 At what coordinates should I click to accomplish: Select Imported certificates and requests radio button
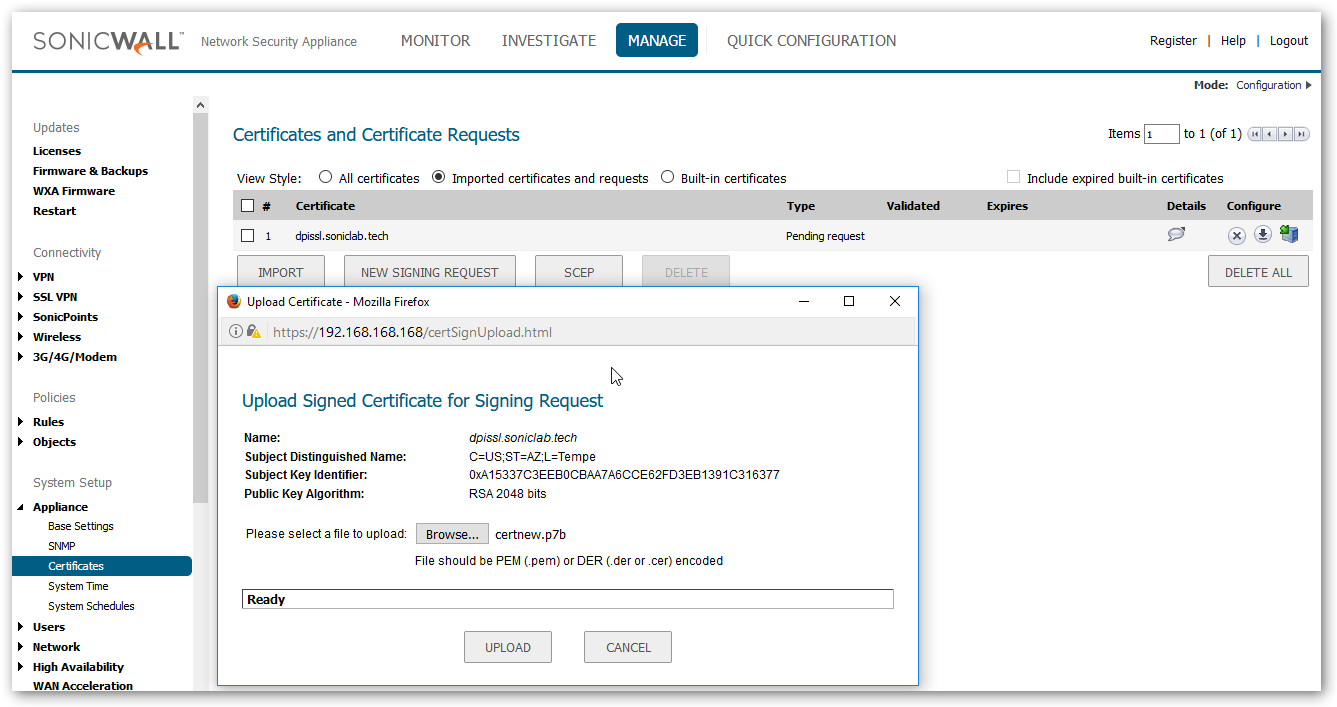pos(438,177)
